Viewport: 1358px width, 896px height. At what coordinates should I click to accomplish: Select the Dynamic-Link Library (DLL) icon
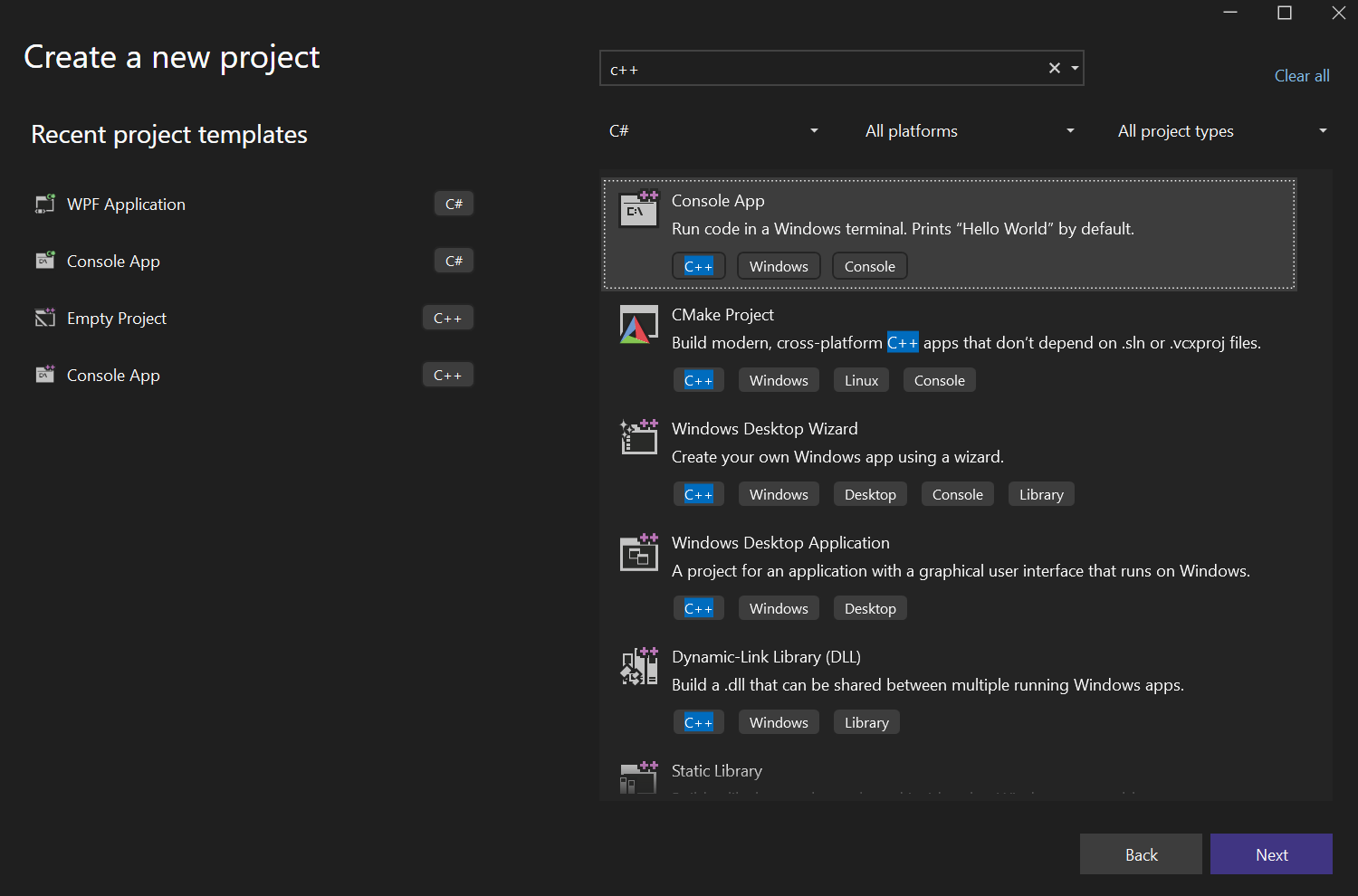[638, 666]
